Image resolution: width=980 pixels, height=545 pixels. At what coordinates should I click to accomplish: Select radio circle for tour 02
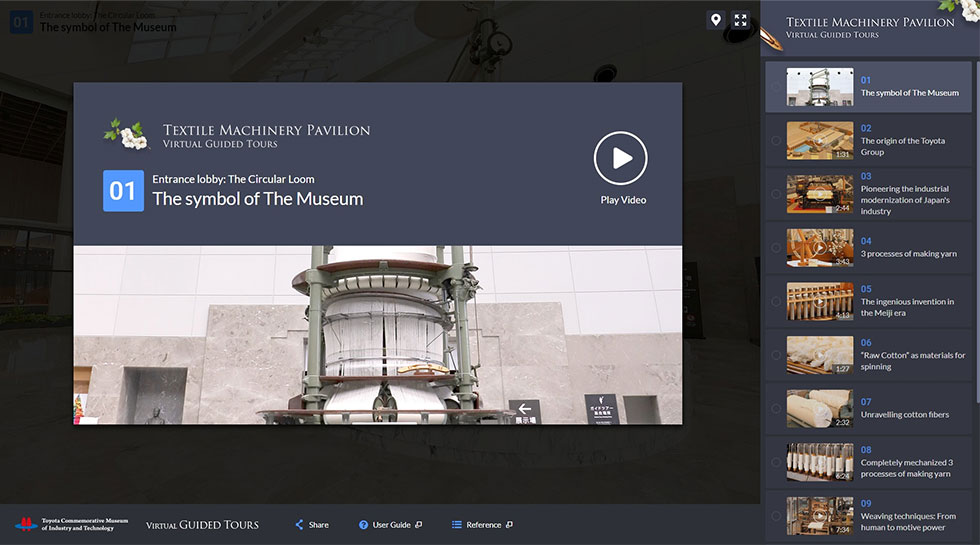(776, 141)
